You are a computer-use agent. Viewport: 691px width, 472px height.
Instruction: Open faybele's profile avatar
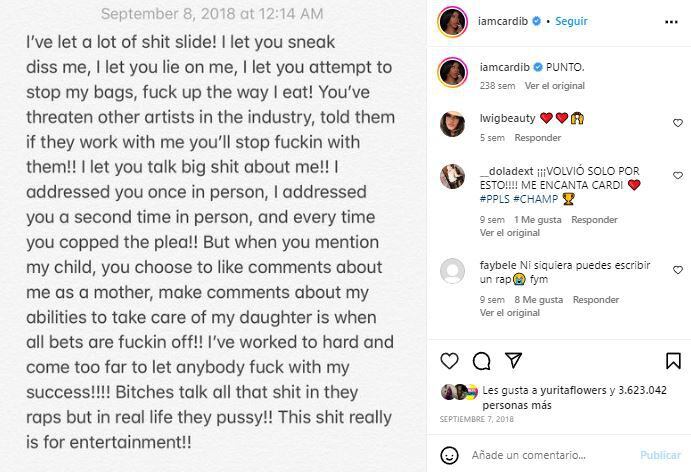click(452, 271)
